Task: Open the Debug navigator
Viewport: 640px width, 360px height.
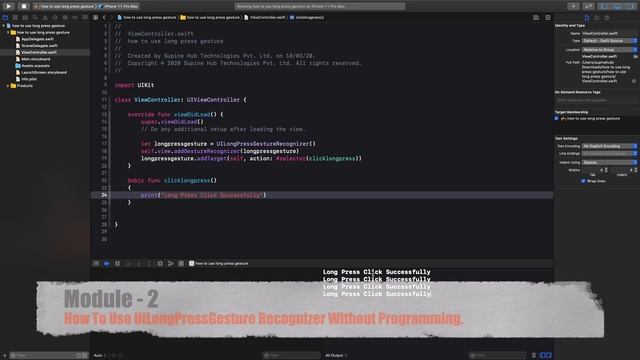Action: point(65,18)
